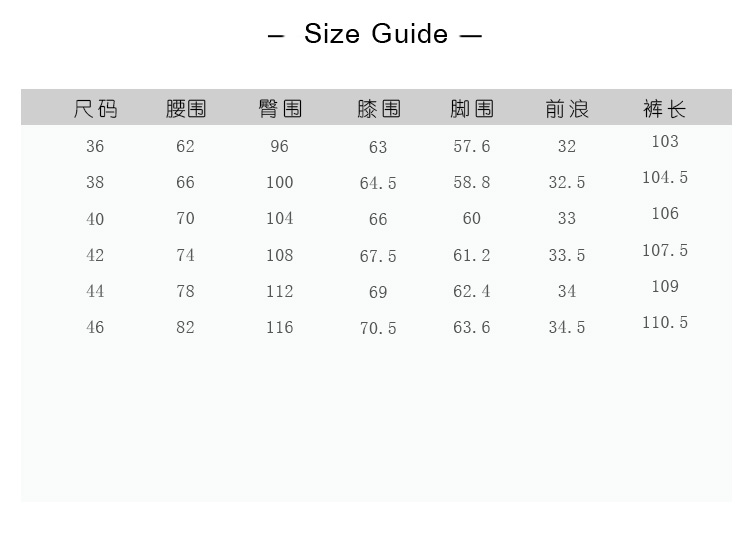Click the leg opening value 62.4
The image size is (750, 535).
(x=472, y=291)
